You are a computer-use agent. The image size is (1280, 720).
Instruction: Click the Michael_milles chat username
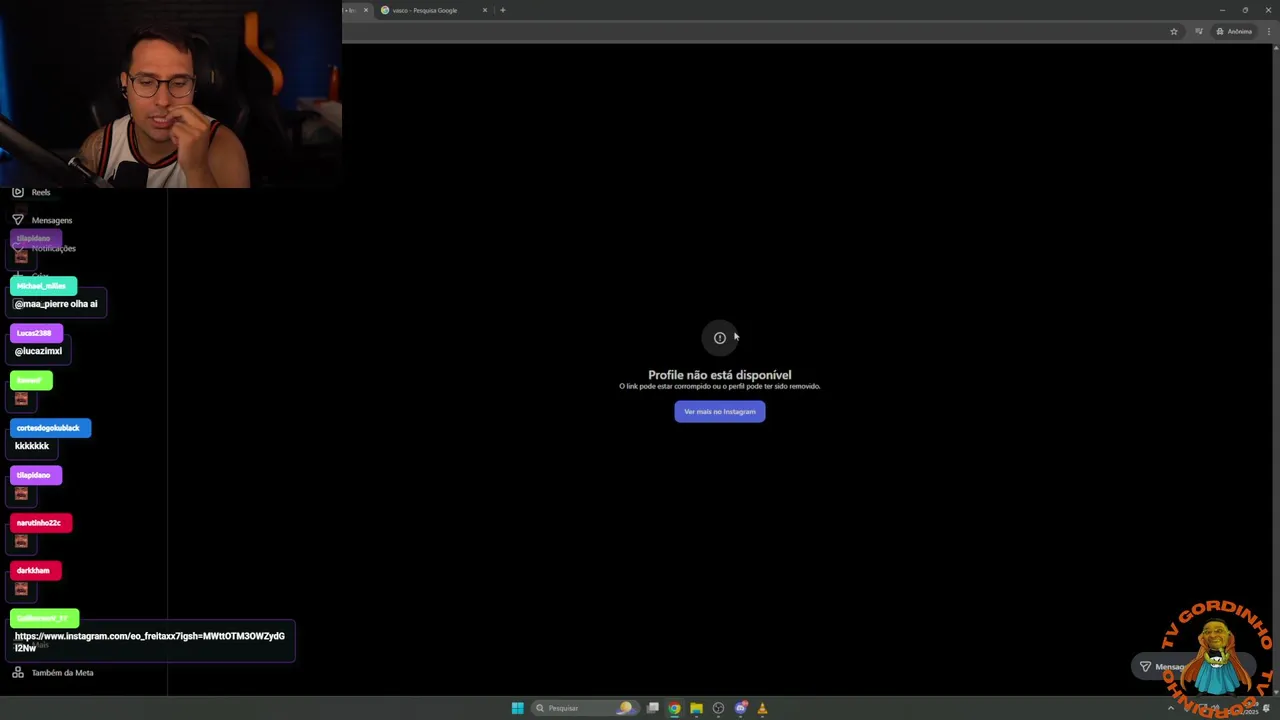pyautogui.click(x=42, y=286)
